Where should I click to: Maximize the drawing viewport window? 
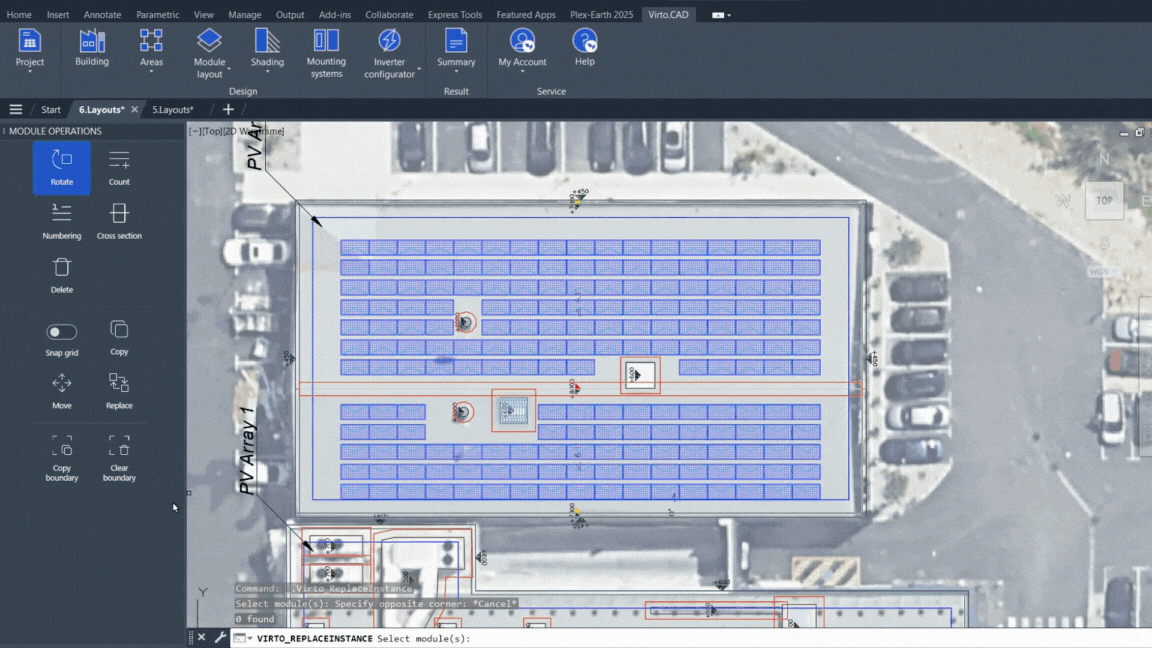pos(1139,133)
